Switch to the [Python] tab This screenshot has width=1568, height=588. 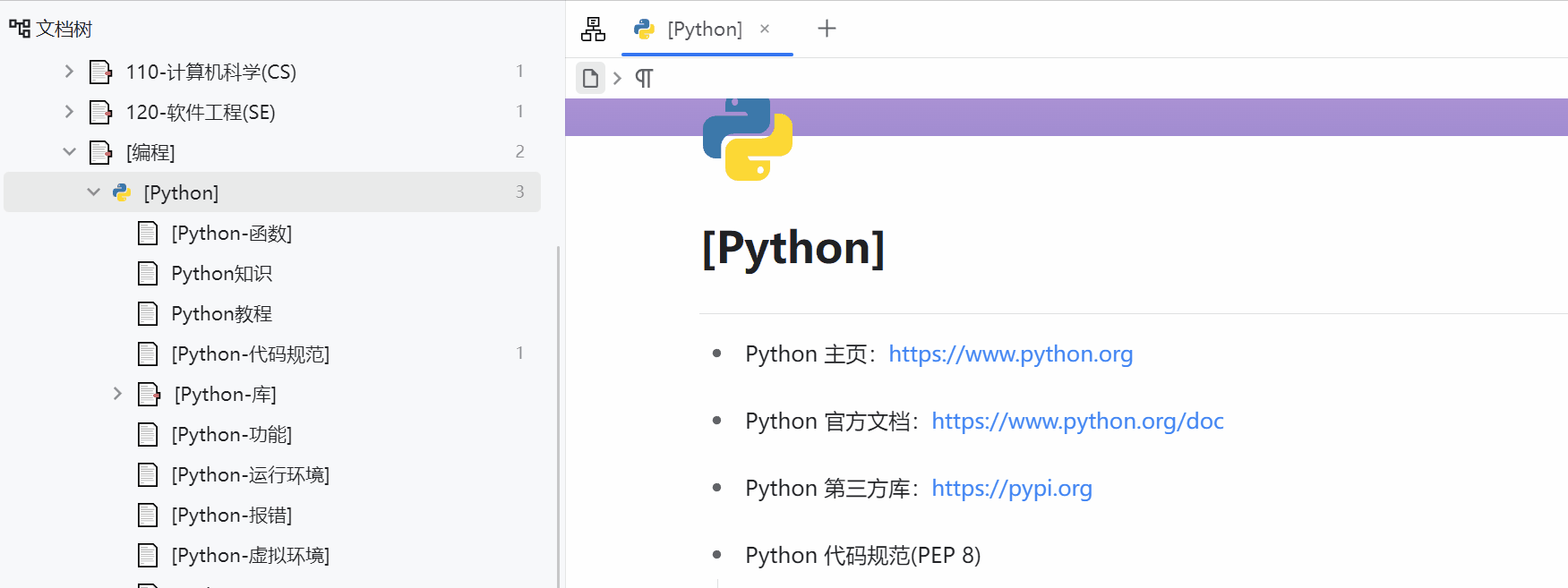click(x=706, y=30)
